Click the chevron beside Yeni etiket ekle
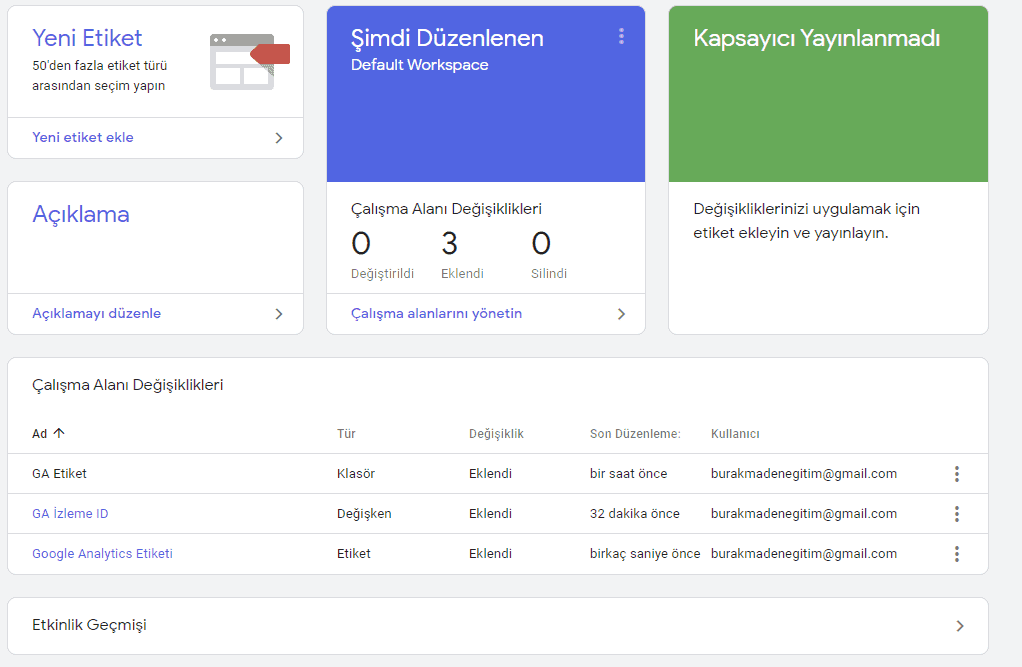 pyautogui.click(x=279, y=138)
